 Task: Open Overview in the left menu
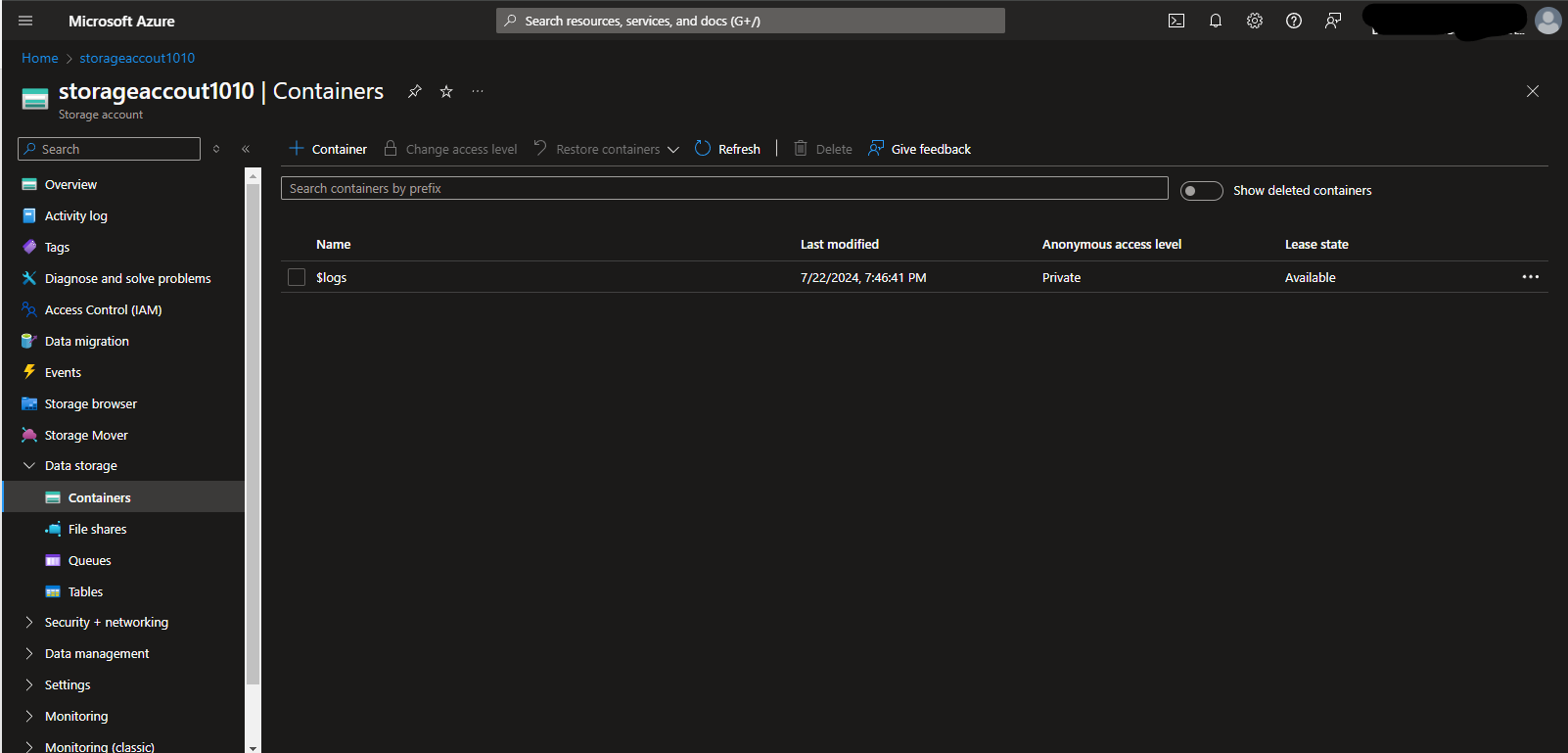70,184
